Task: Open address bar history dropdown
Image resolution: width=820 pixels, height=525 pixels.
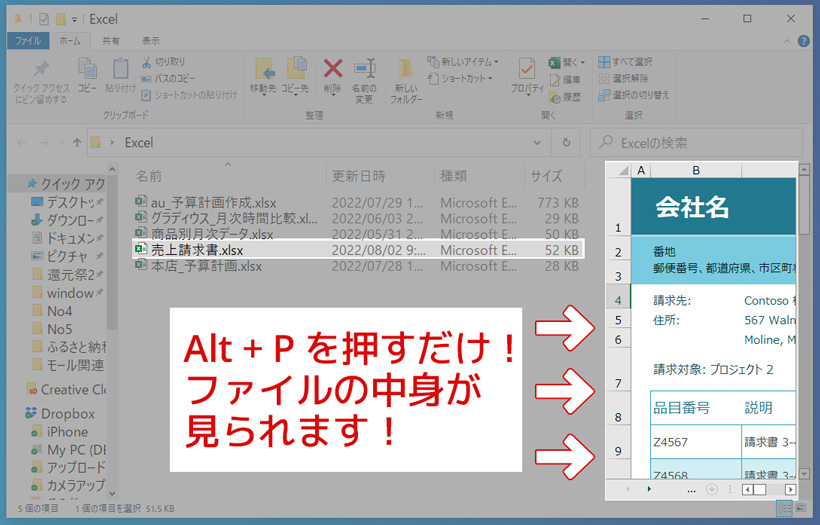Action: [x=537, y=143]
